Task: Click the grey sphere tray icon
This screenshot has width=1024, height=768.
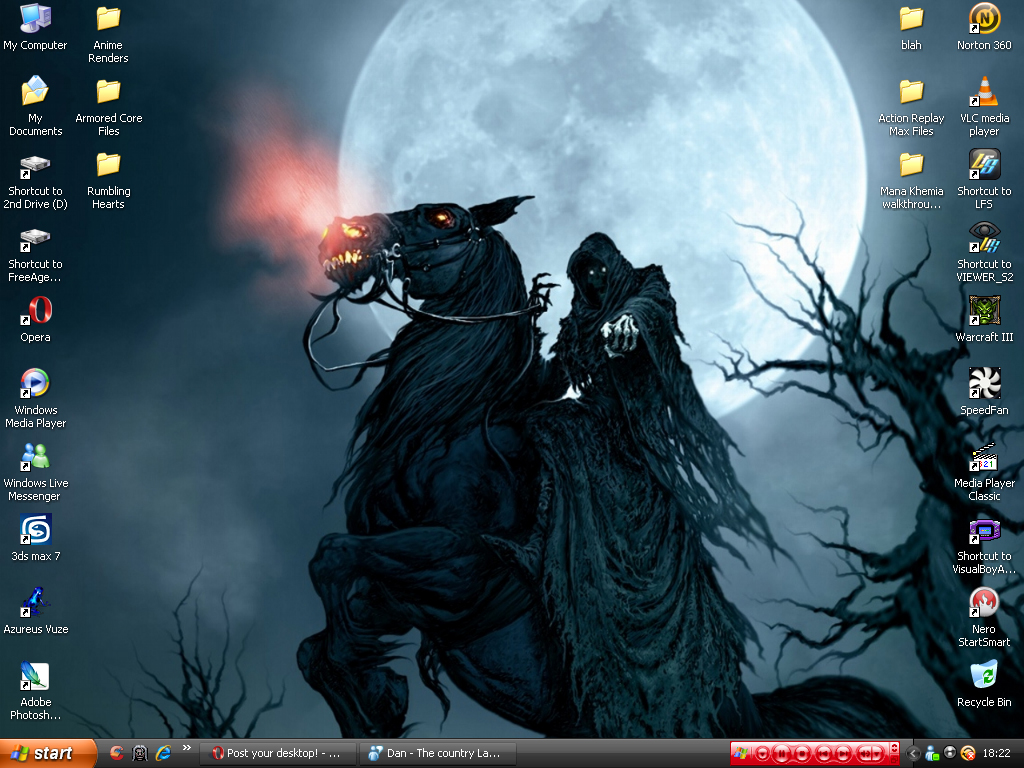Action: click(x=950, y=752)
